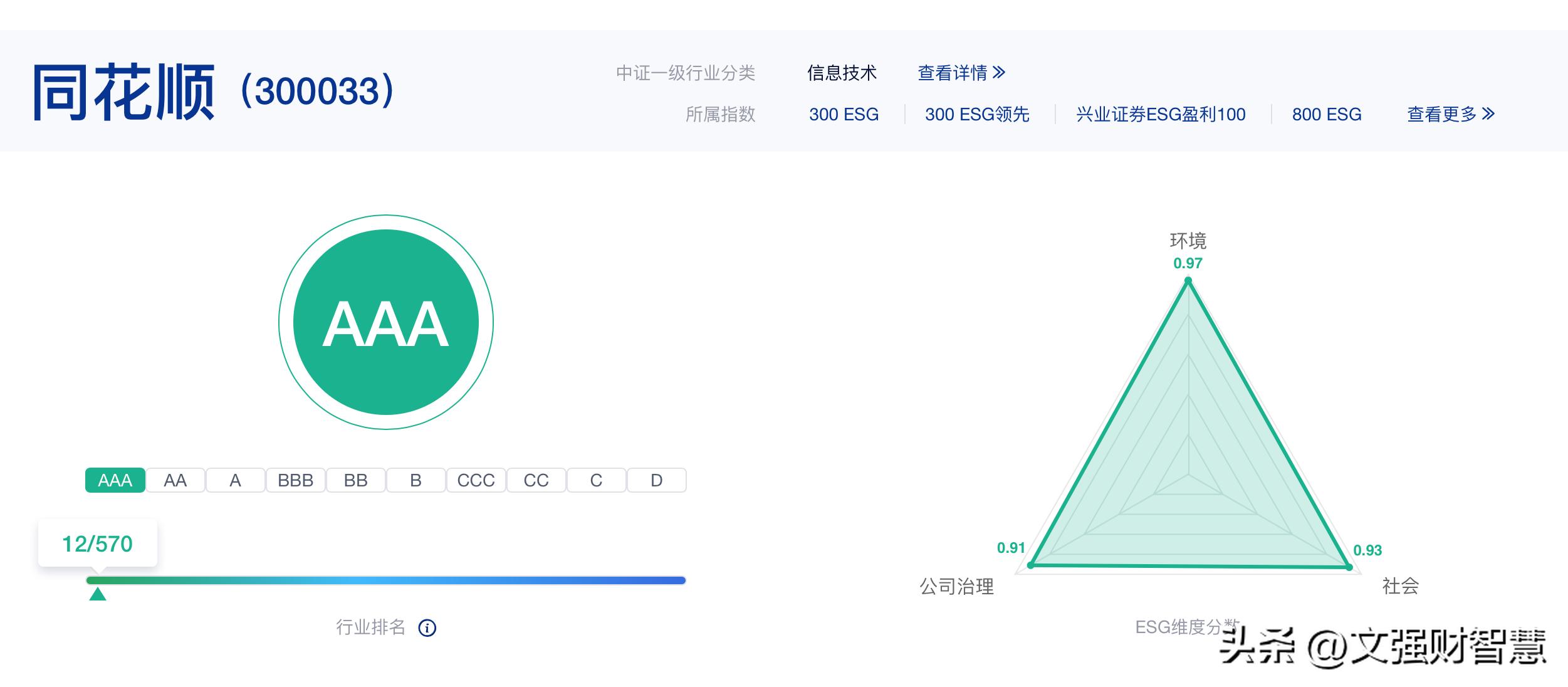Select the CCC rating level
Viewport: 1568px width, 687px height.
click(x=476, y=480)
